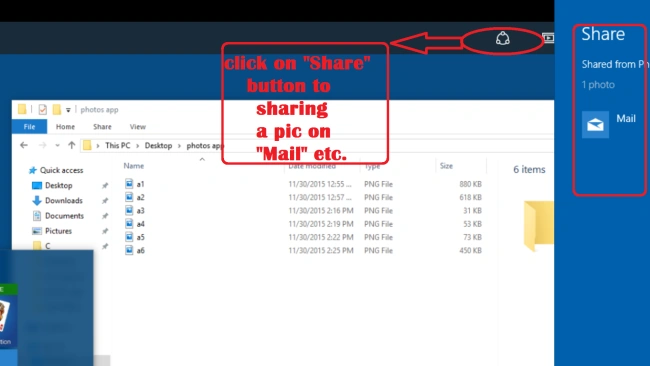
Task: Click the properties checkmark icon in title bar
Action: (x=42, y=109)
